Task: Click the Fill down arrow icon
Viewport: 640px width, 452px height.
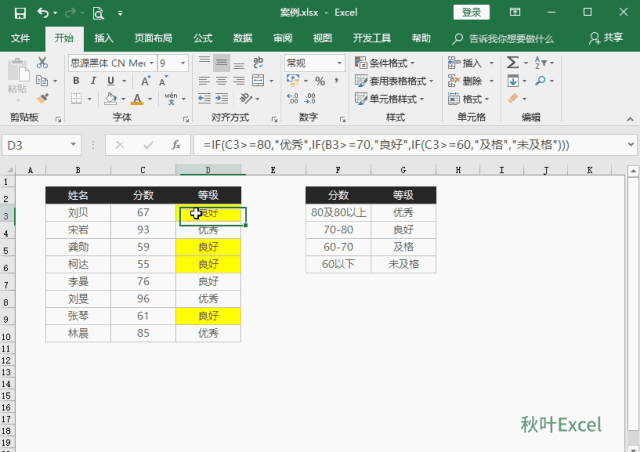Action: tap(513, 80)
